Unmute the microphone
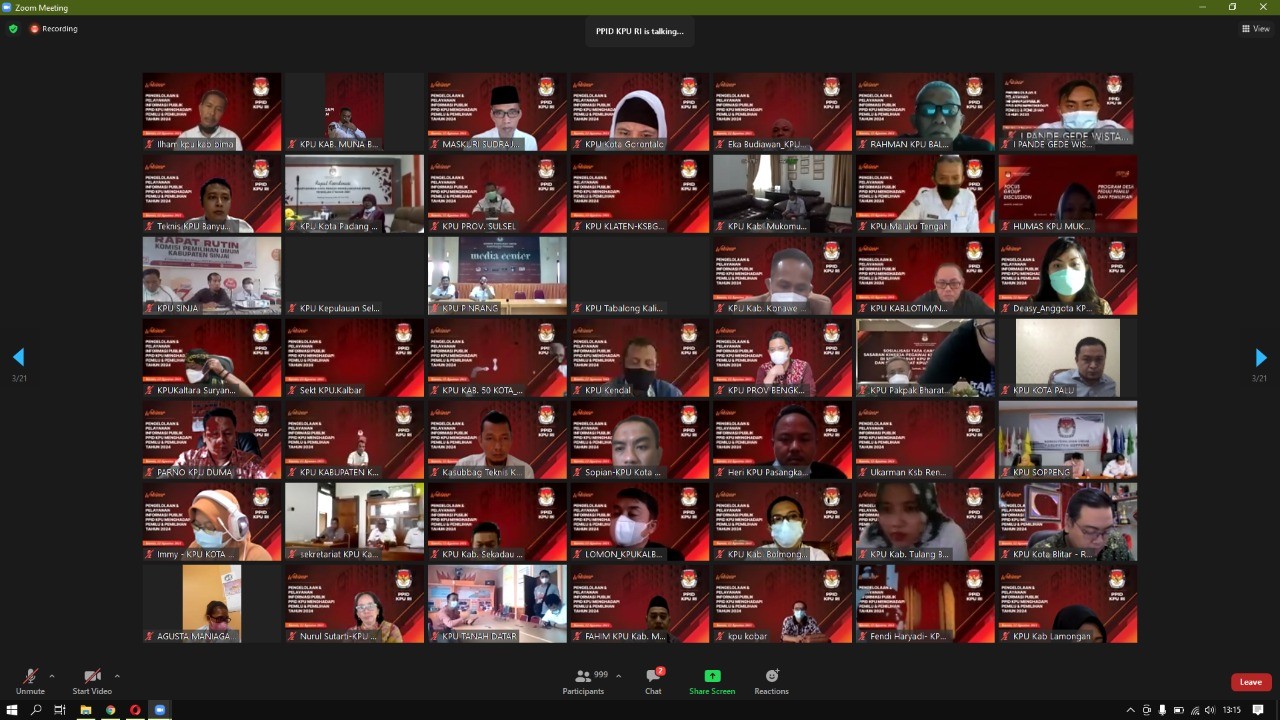 coord(30,680)
